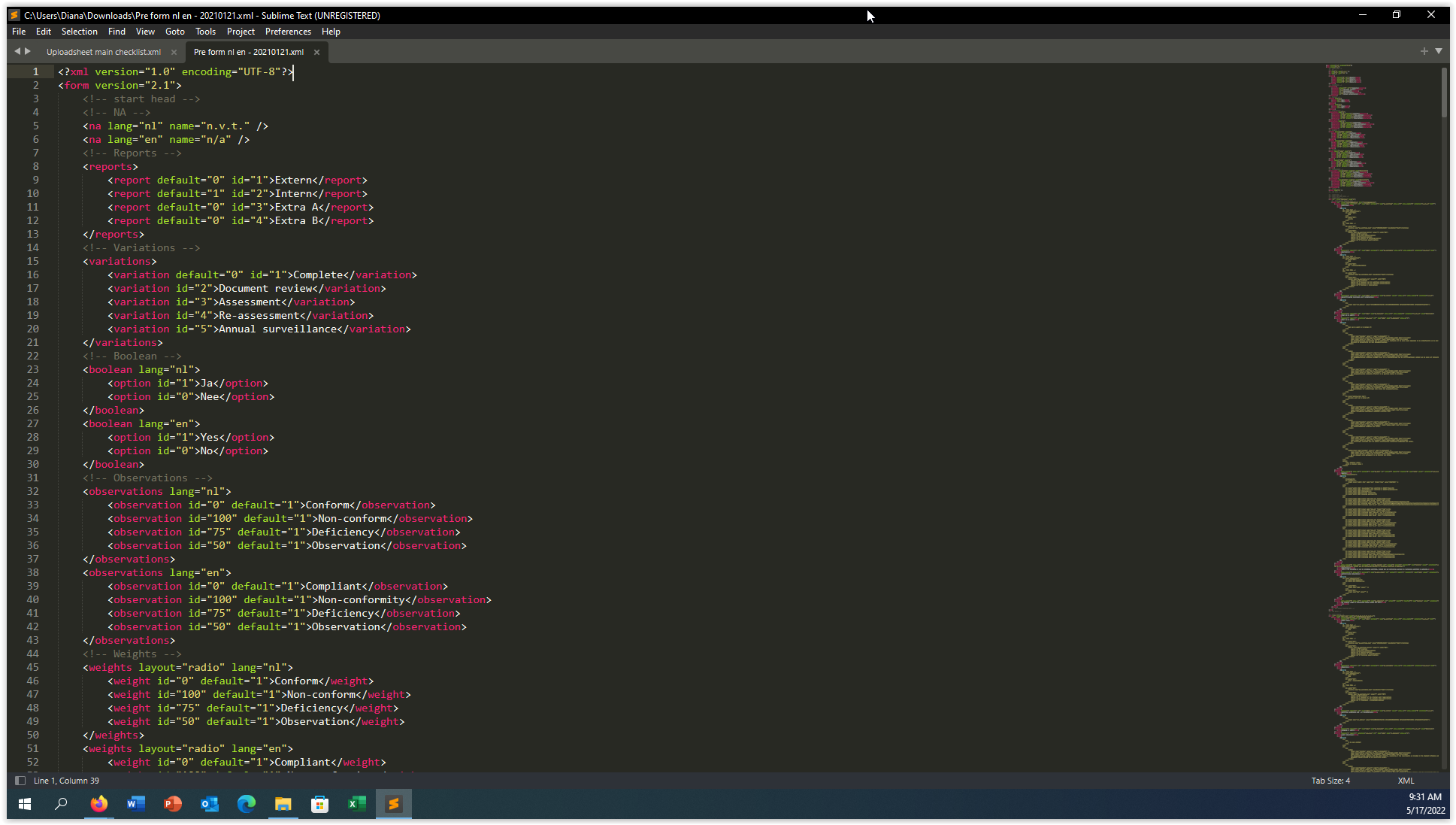The height and width of the screenshot is (825, 1456).
Task: Click the new tab plus icon
Action: (1424, 51)
